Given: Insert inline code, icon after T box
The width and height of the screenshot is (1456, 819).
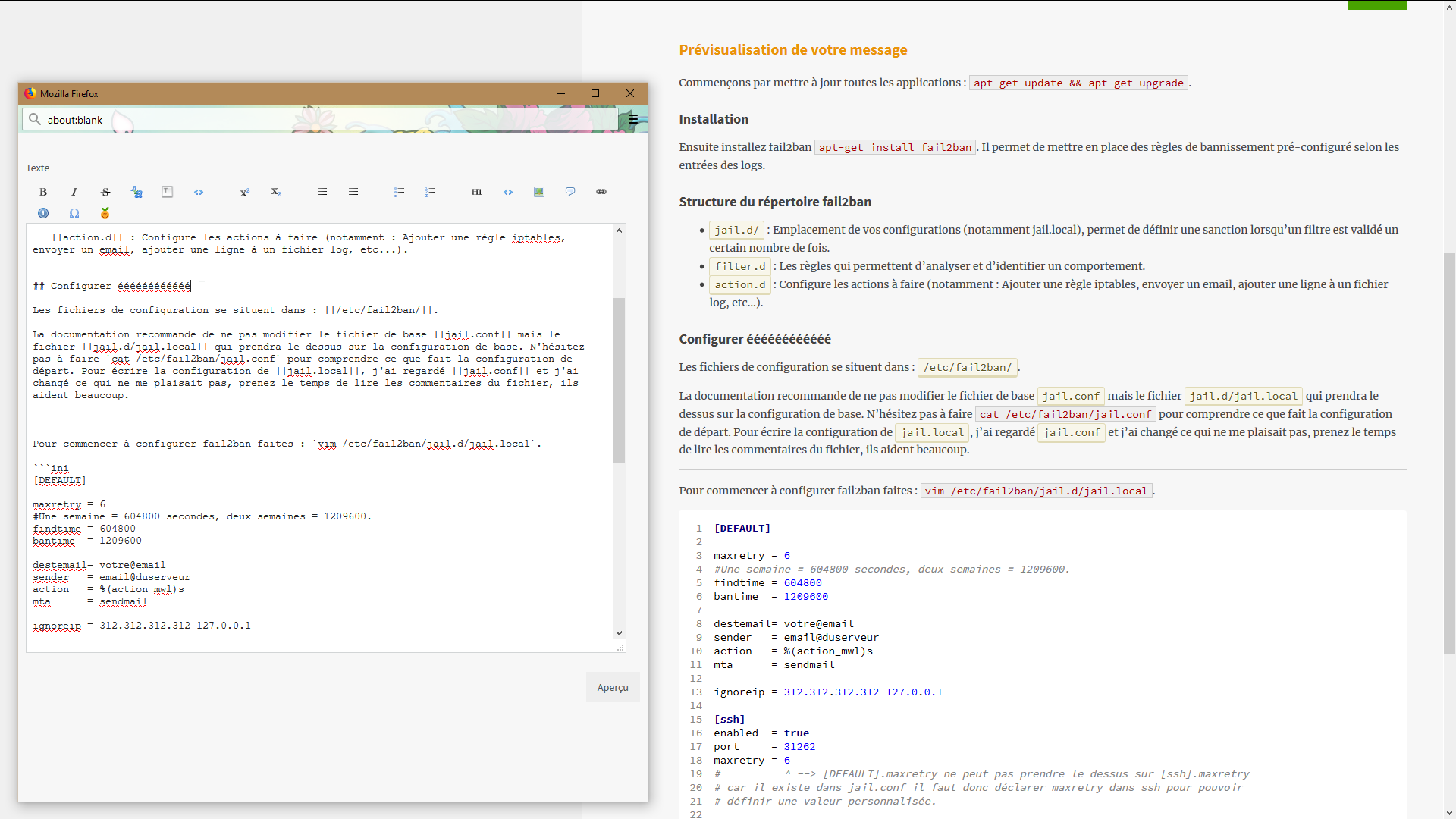Looking at the screenshot, I should pyautogui.click(x=199, y=192).
